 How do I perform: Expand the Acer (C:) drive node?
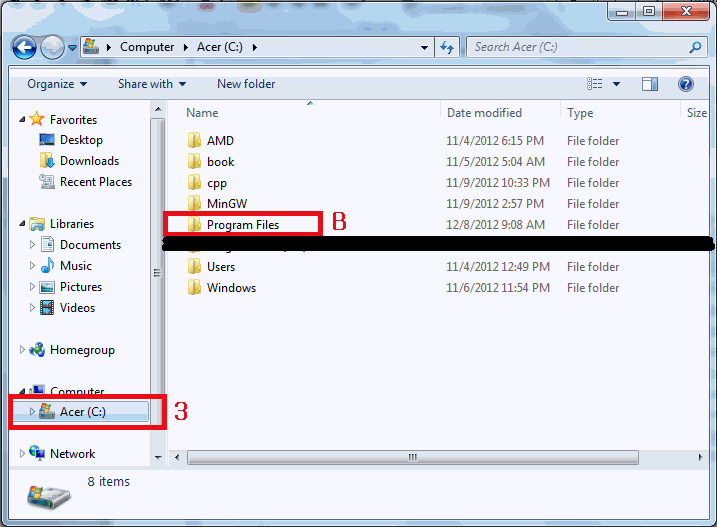click(32, 412)
